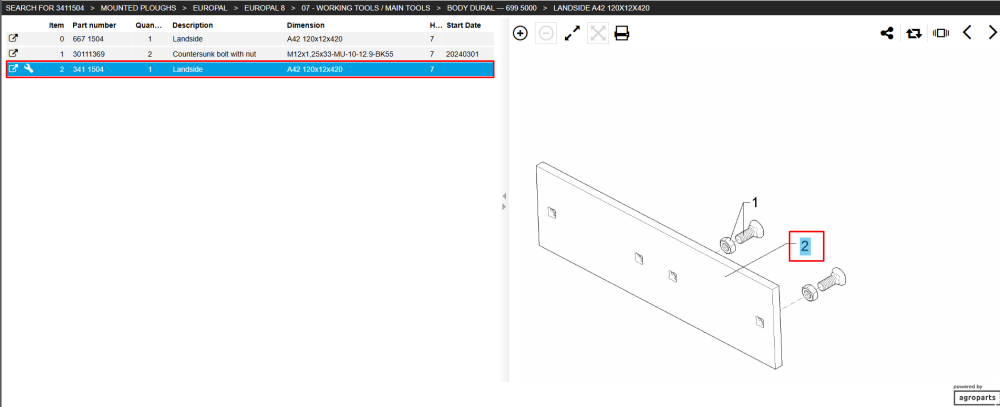Sort by the Start Date column header
Screen dimensions: 1000x407
point(464,25)
